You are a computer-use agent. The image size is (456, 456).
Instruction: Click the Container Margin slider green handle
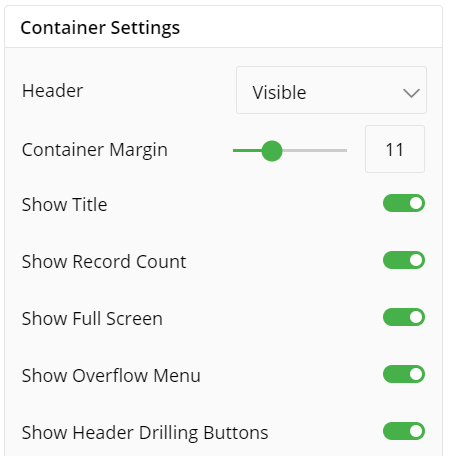[272, 151]
